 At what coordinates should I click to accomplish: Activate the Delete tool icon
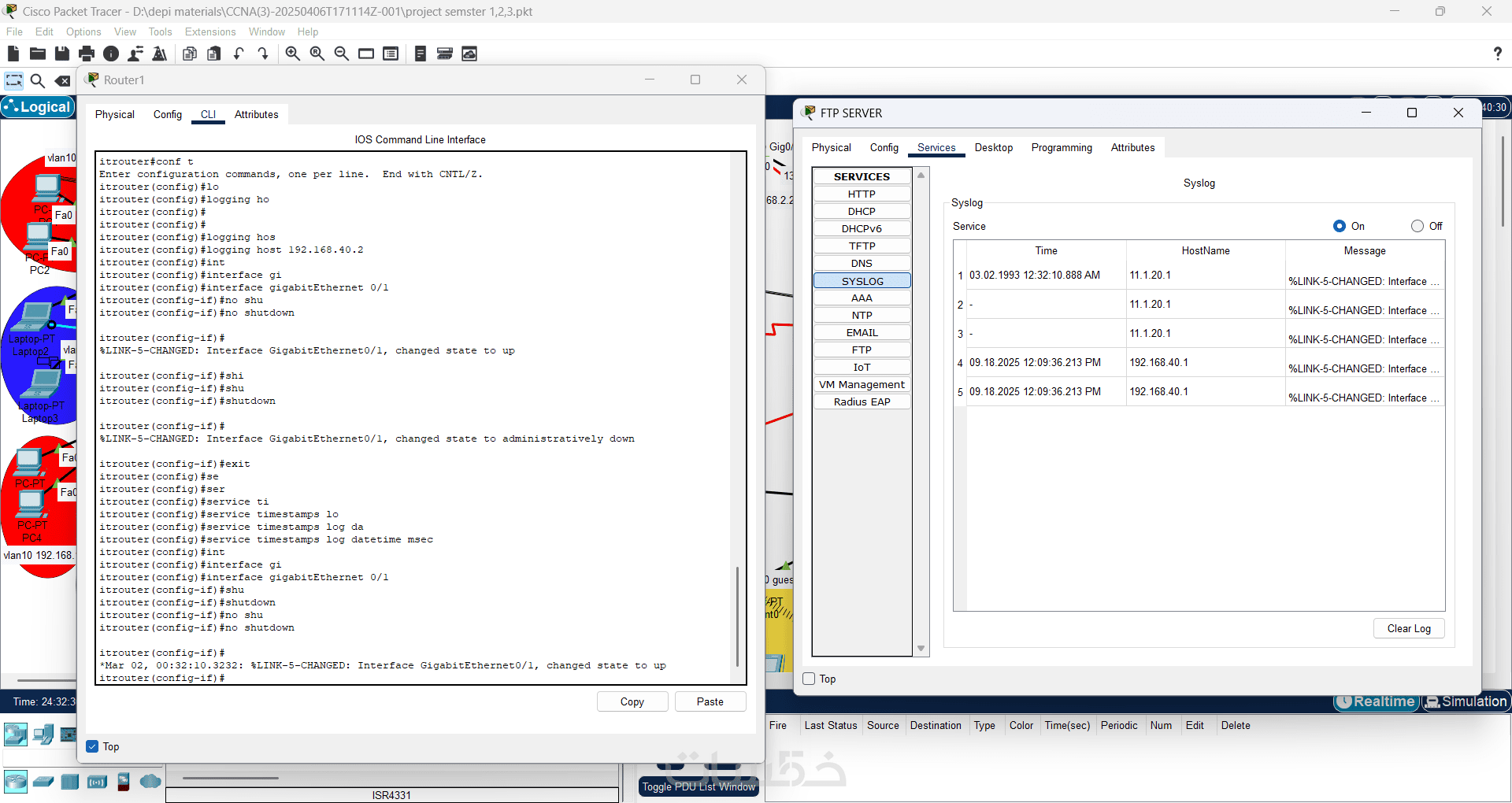pos(62,80)
